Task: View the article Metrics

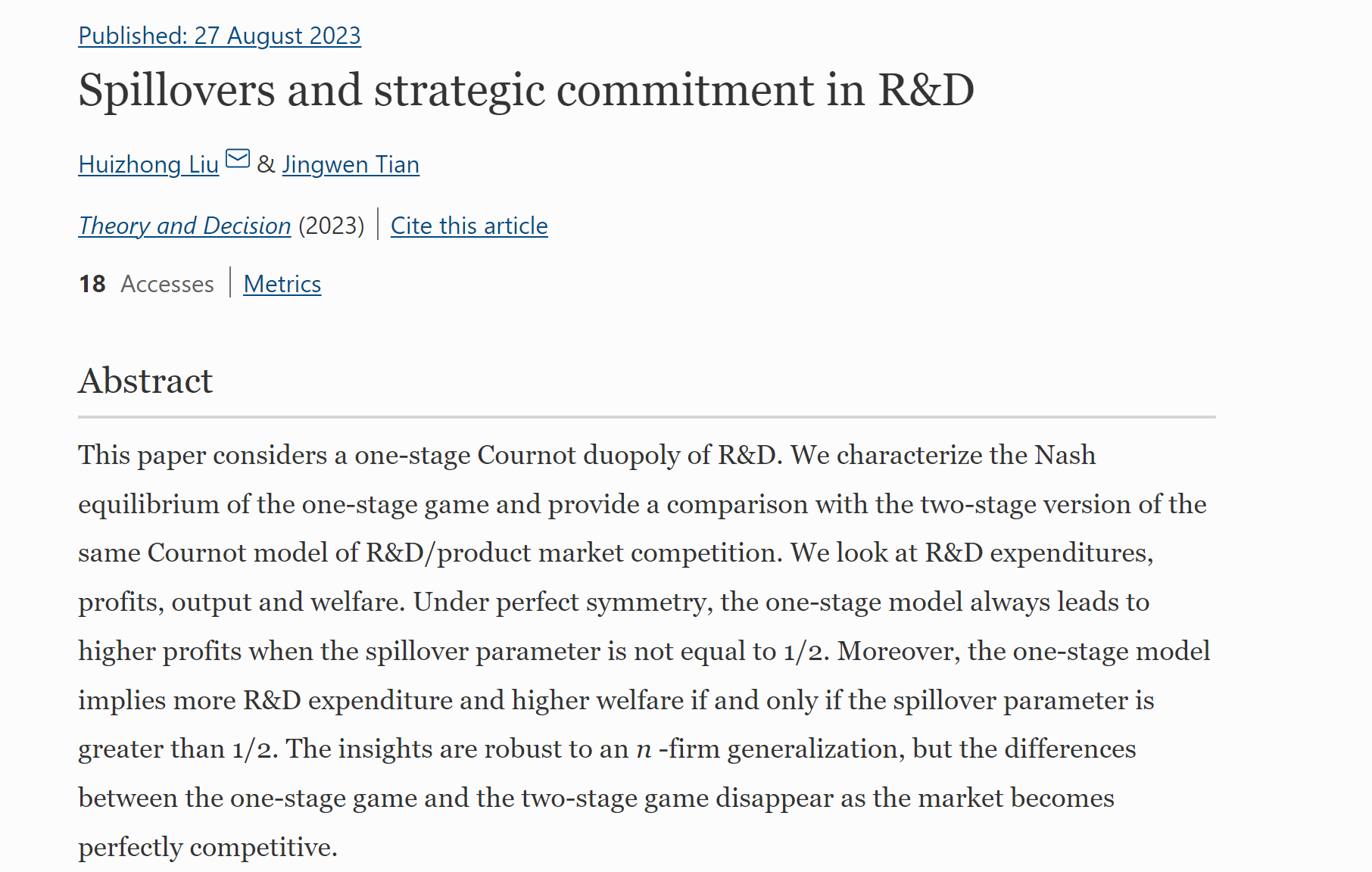Action: [x=282, y=284]
